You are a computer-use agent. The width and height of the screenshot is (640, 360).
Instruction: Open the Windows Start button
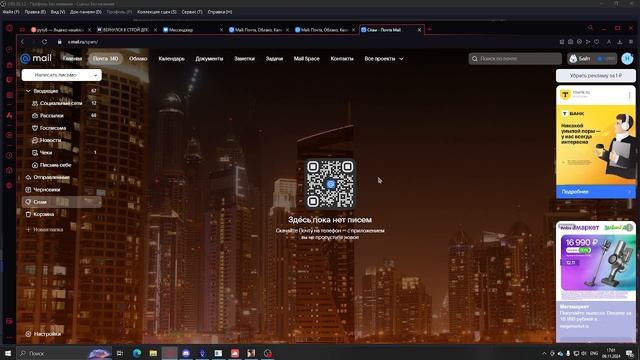[8, 353]
